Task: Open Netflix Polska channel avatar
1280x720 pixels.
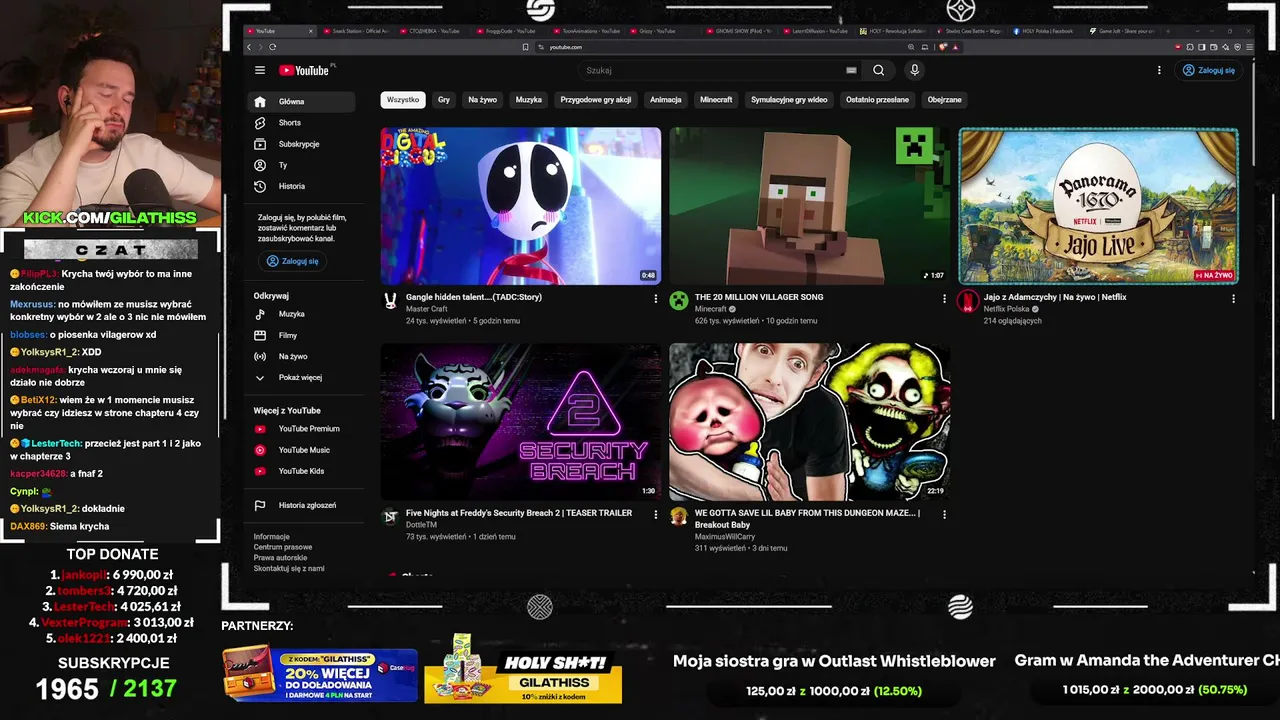Action: (968, 301)
